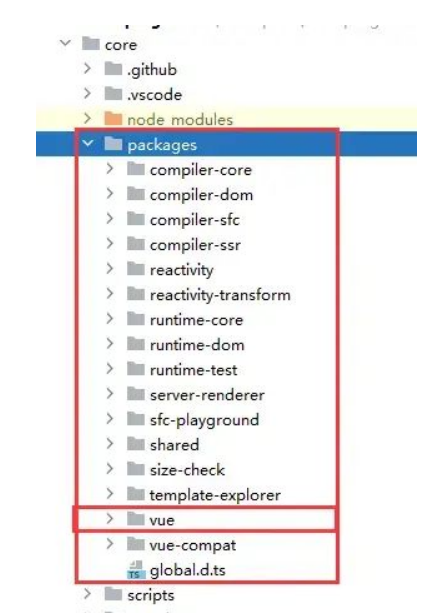Open the global.d.ts file
445x613 pixels.
pyautogui.click(x=188, y=570)
